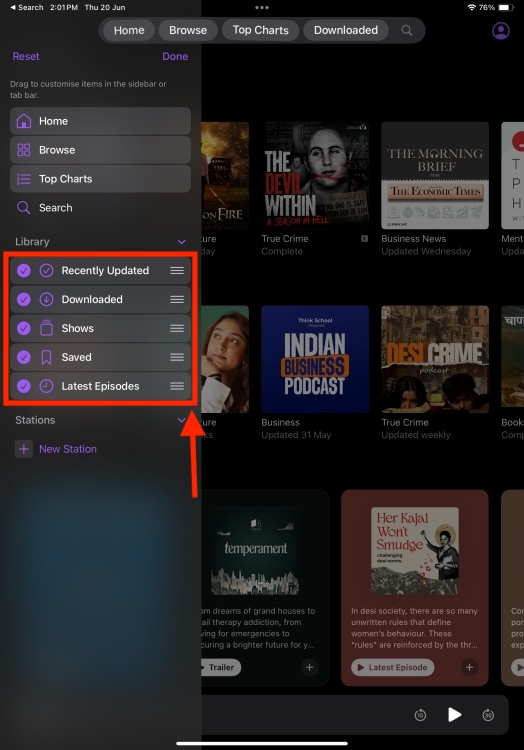Open The Morning Brief podcast artwork
Viewport: 524px width, 750px height.
[435, 175]
